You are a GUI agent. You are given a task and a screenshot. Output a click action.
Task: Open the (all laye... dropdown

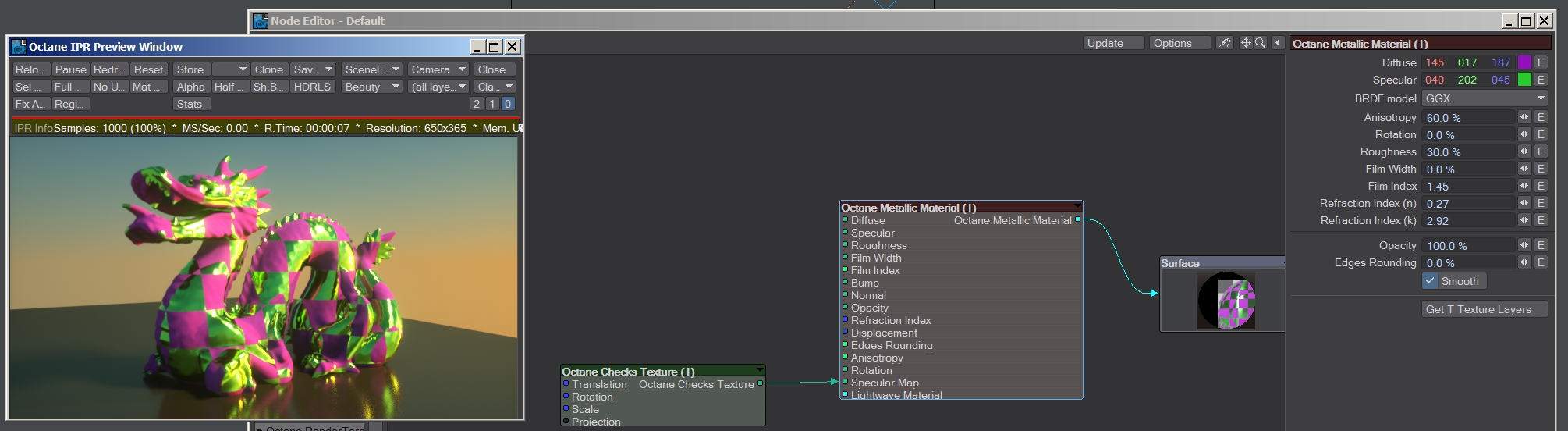(438, 87)
